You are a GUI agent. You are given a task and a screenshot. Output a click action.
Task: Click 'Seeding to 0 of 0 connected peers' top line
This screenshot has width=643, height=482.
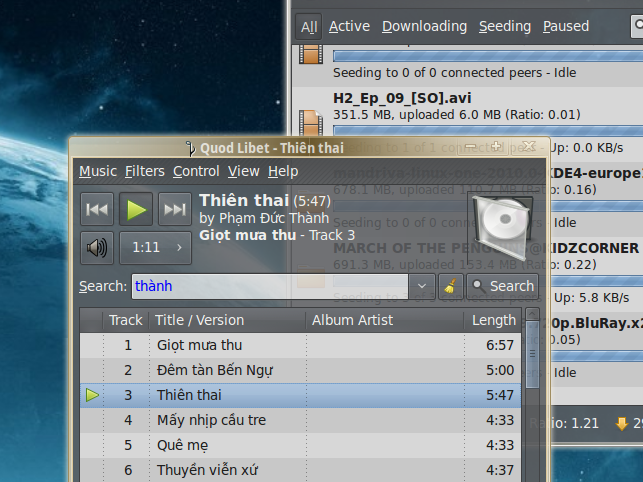click(x=454, y=73)
